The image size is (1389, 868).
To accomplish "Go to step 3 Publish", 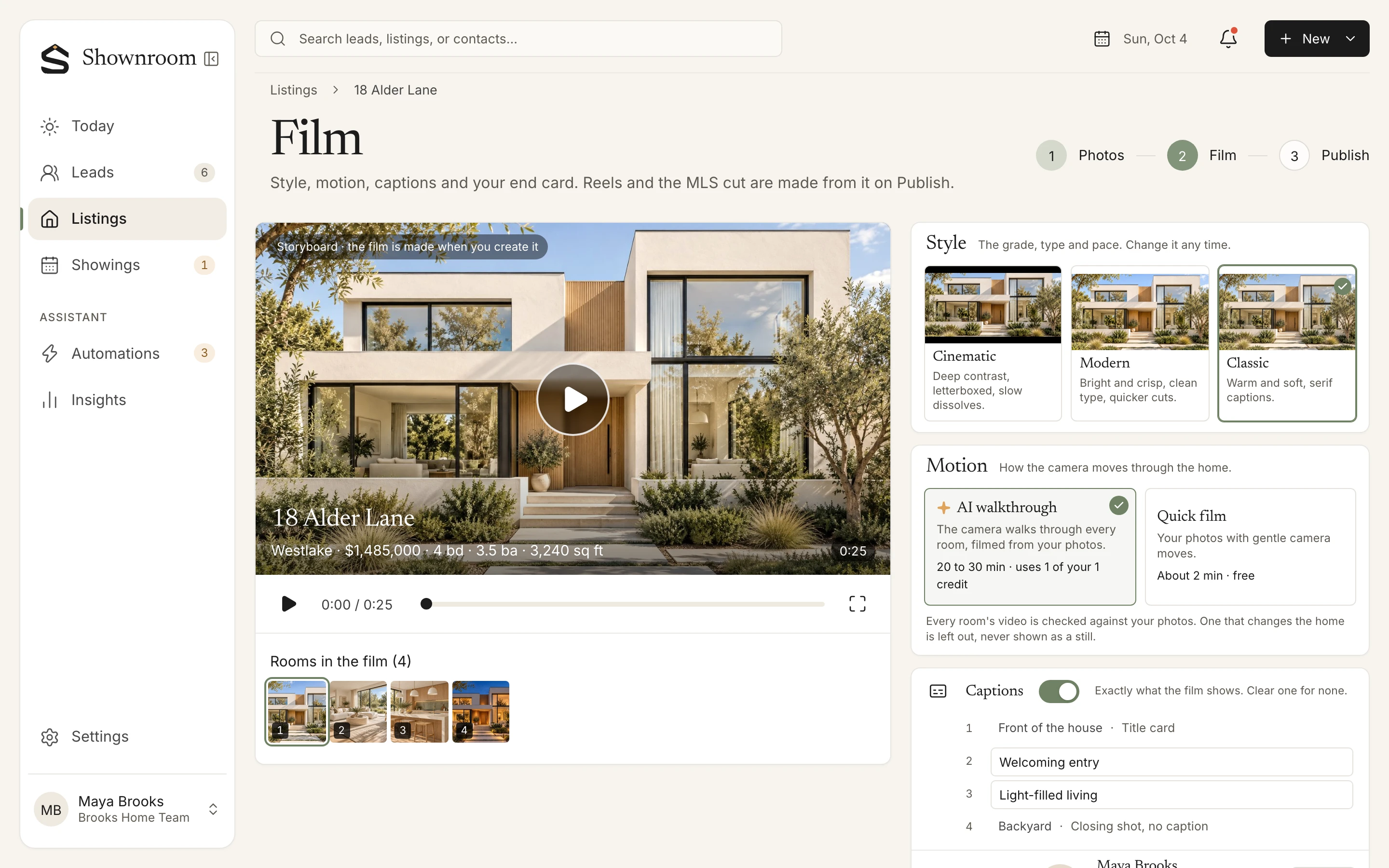I will click(x=1323, y=155).
